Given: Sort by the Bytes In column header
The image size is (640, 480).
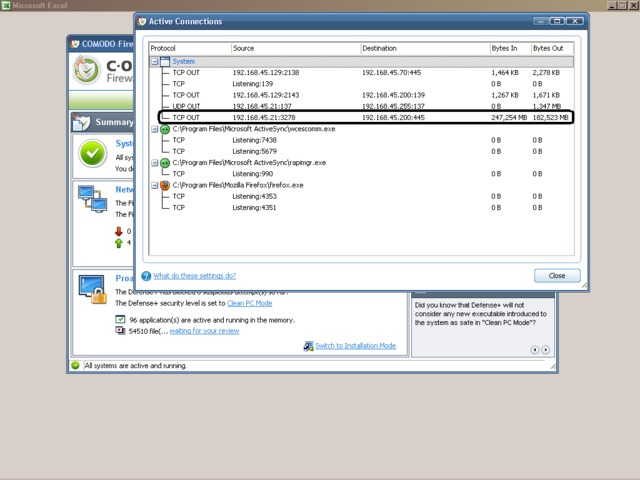Looking at the screenshot, I should click(510, 49).
